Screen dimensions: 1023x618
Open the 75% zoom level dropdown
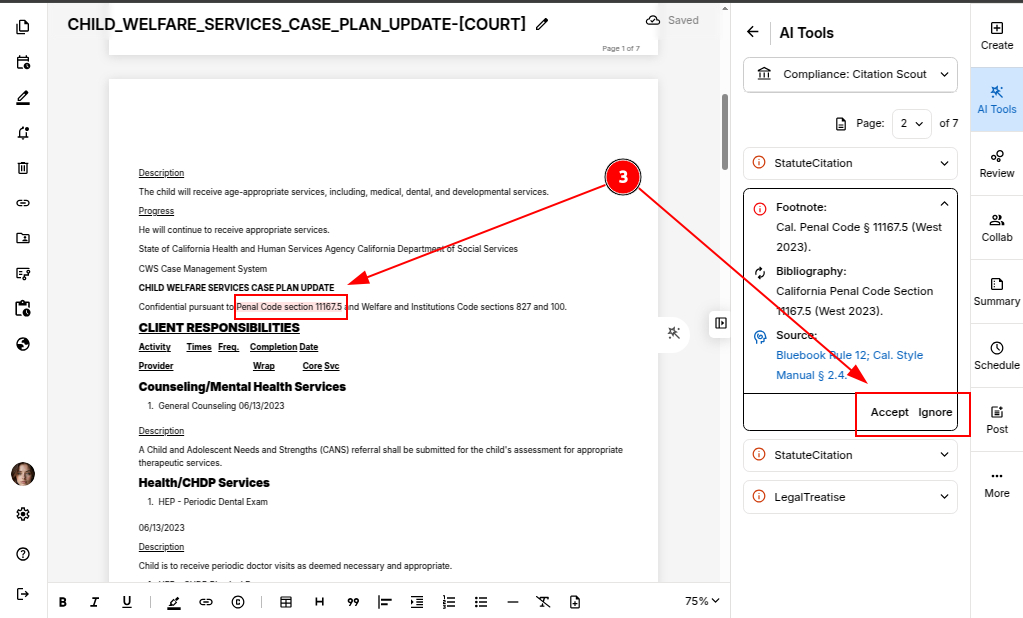tap(702, 602)
